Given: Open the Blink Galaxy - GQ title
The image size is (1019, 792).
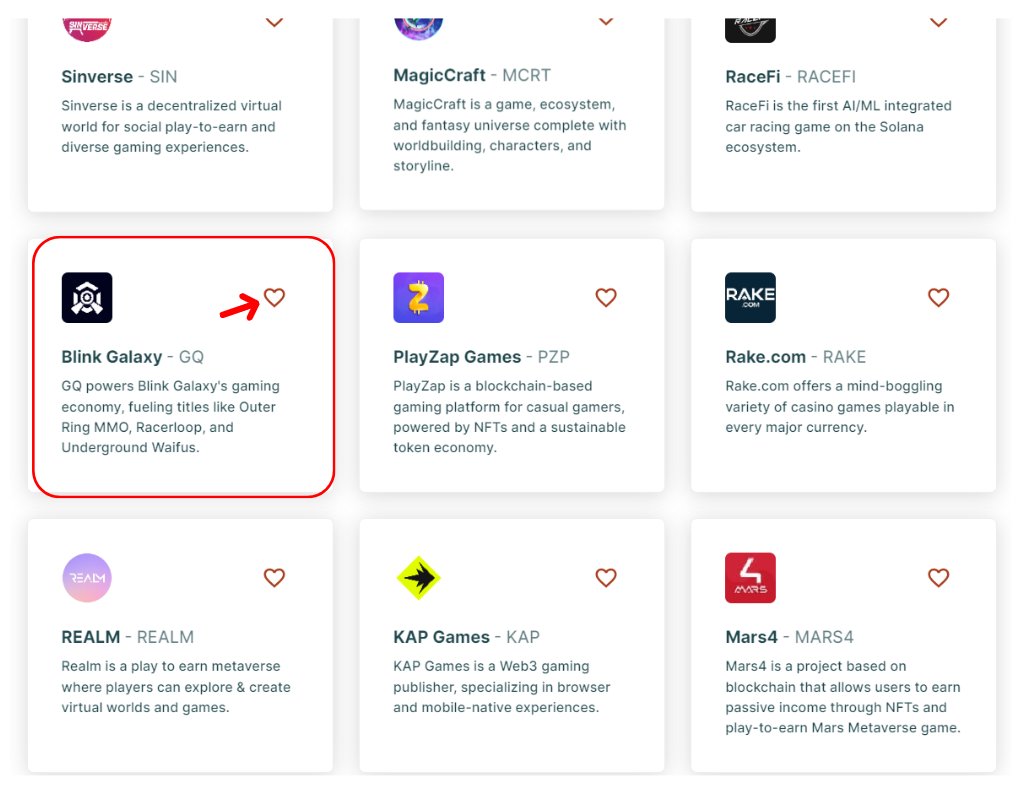Looking at the screenshot, I should pos(133,357).
